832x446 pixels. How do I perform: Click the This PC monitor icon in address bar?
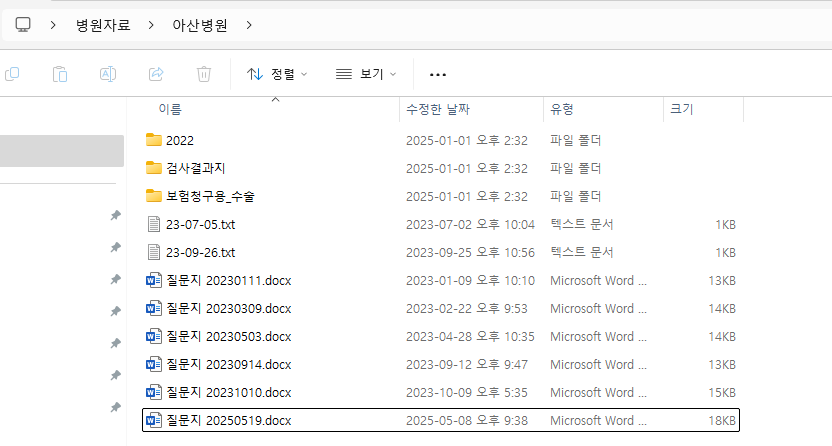(23, 25)
